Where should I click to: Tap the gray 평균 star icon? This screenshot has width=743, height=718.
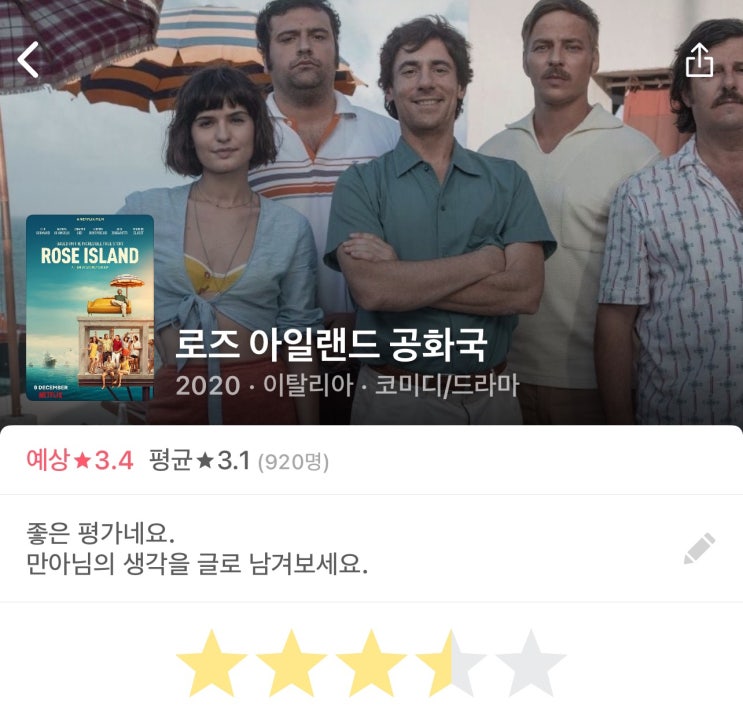[204, 460]
